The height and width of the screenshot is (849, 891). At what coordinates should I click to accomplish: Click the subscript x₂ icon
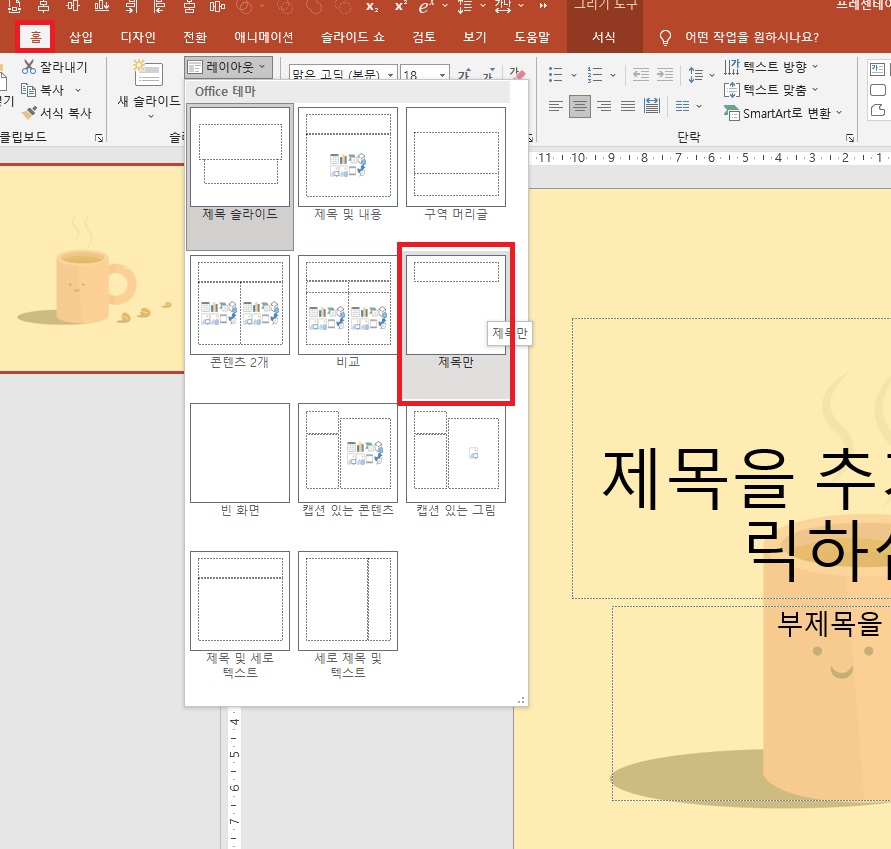pyautogui.click(x=372, y=7)
